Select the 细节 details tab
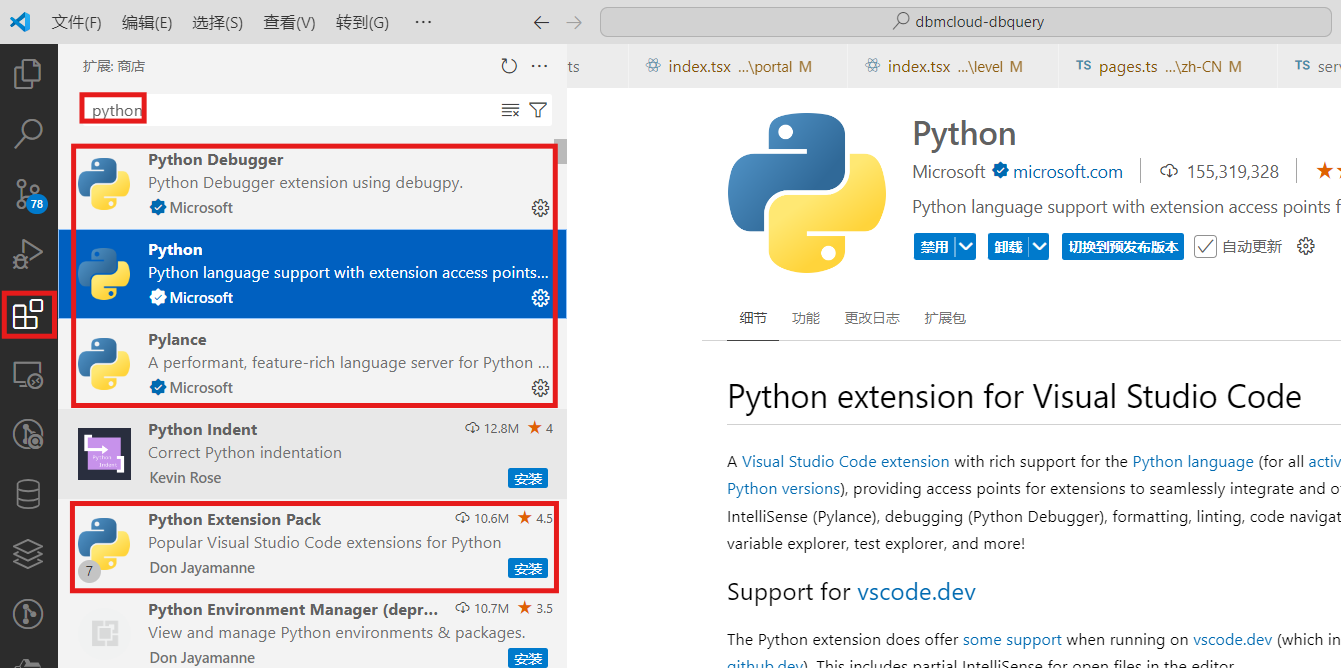This screenshot has height=668, width=1341. click(x=753, y=318)
